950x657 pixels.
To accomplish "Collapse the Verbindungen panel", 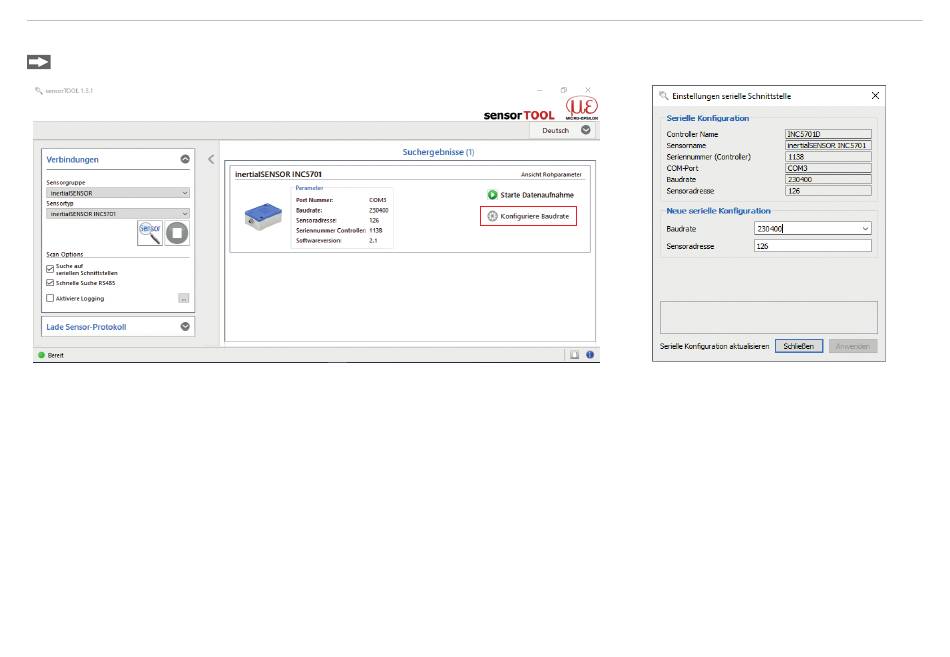I will [185, 159].
